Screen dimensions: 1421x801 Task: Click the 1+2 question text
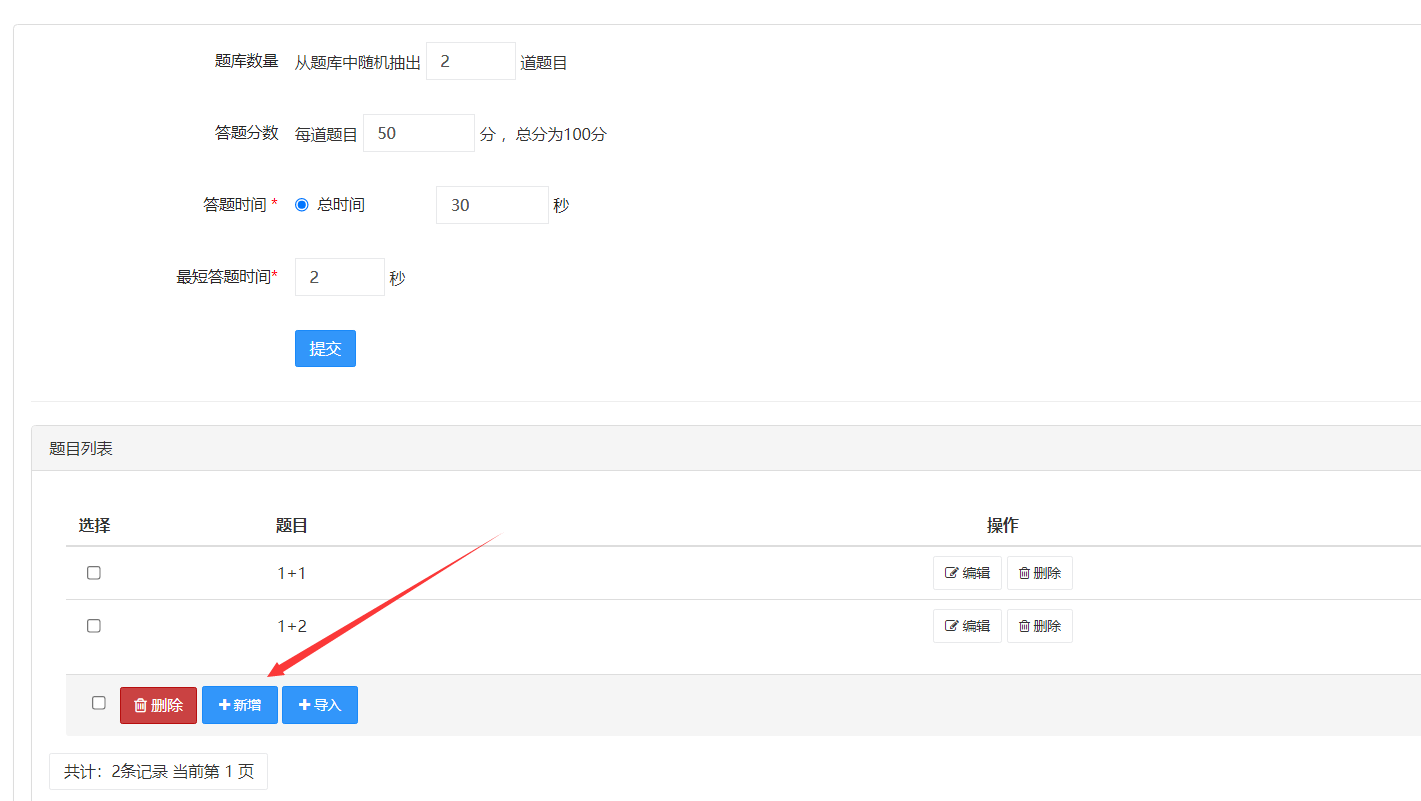(x=292, y=626)
